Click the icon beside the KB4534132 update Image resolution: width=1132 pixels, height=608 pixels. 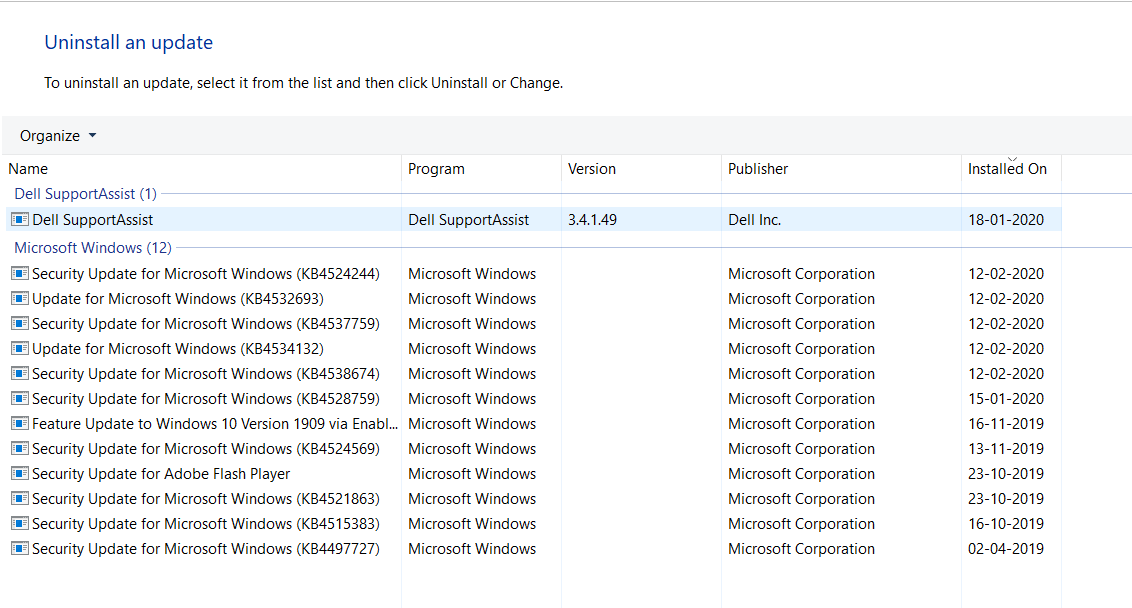[x=20, y=349]
